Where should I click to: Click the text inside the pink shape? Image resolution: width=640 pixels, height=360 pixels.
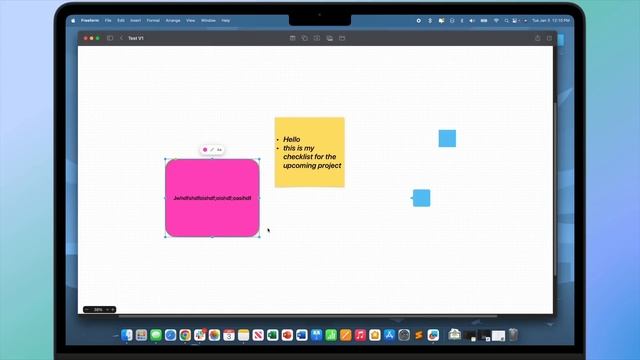pyautogui.click(x=212, y=198)
